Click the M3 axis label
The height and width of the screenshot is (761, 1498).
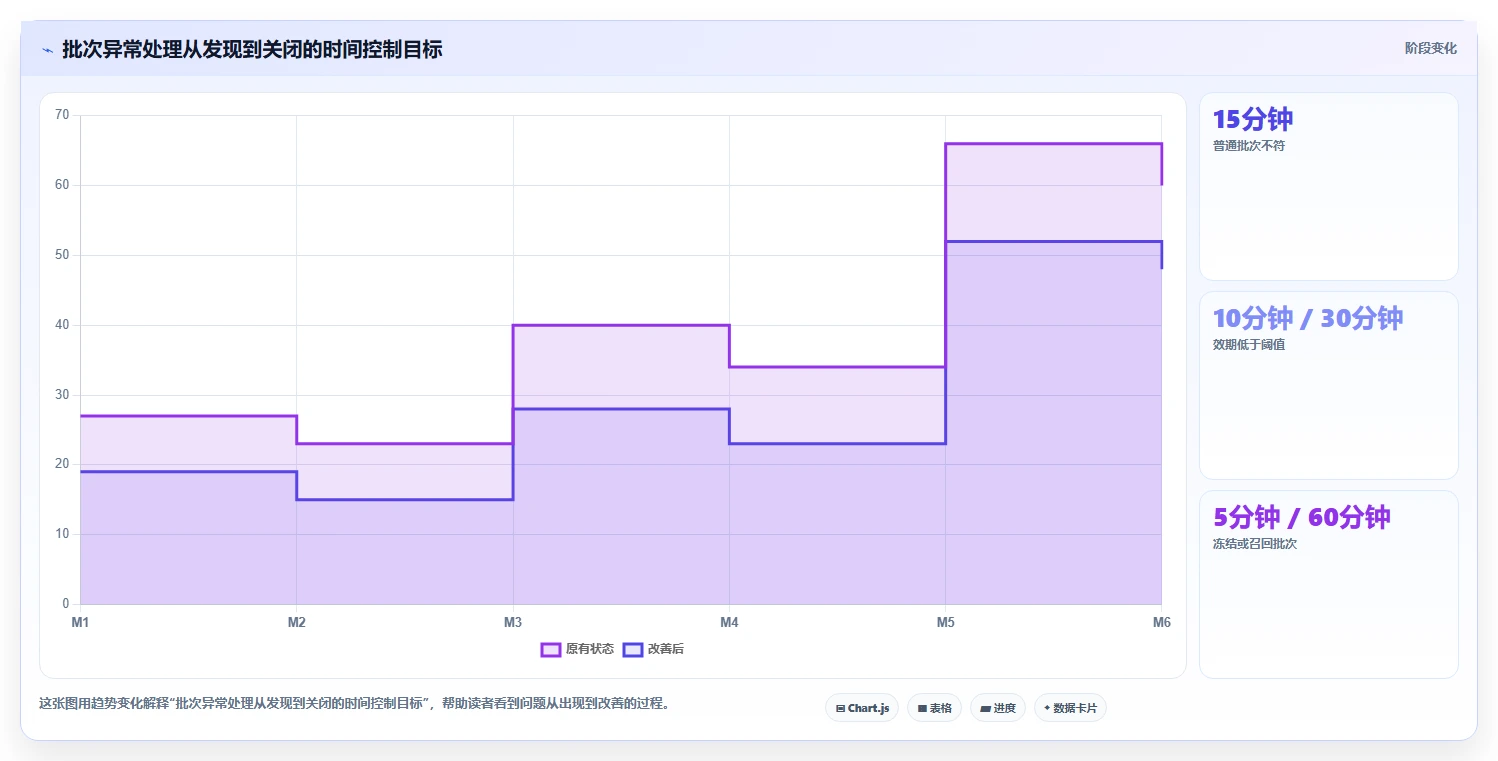[x=513, y=622]
